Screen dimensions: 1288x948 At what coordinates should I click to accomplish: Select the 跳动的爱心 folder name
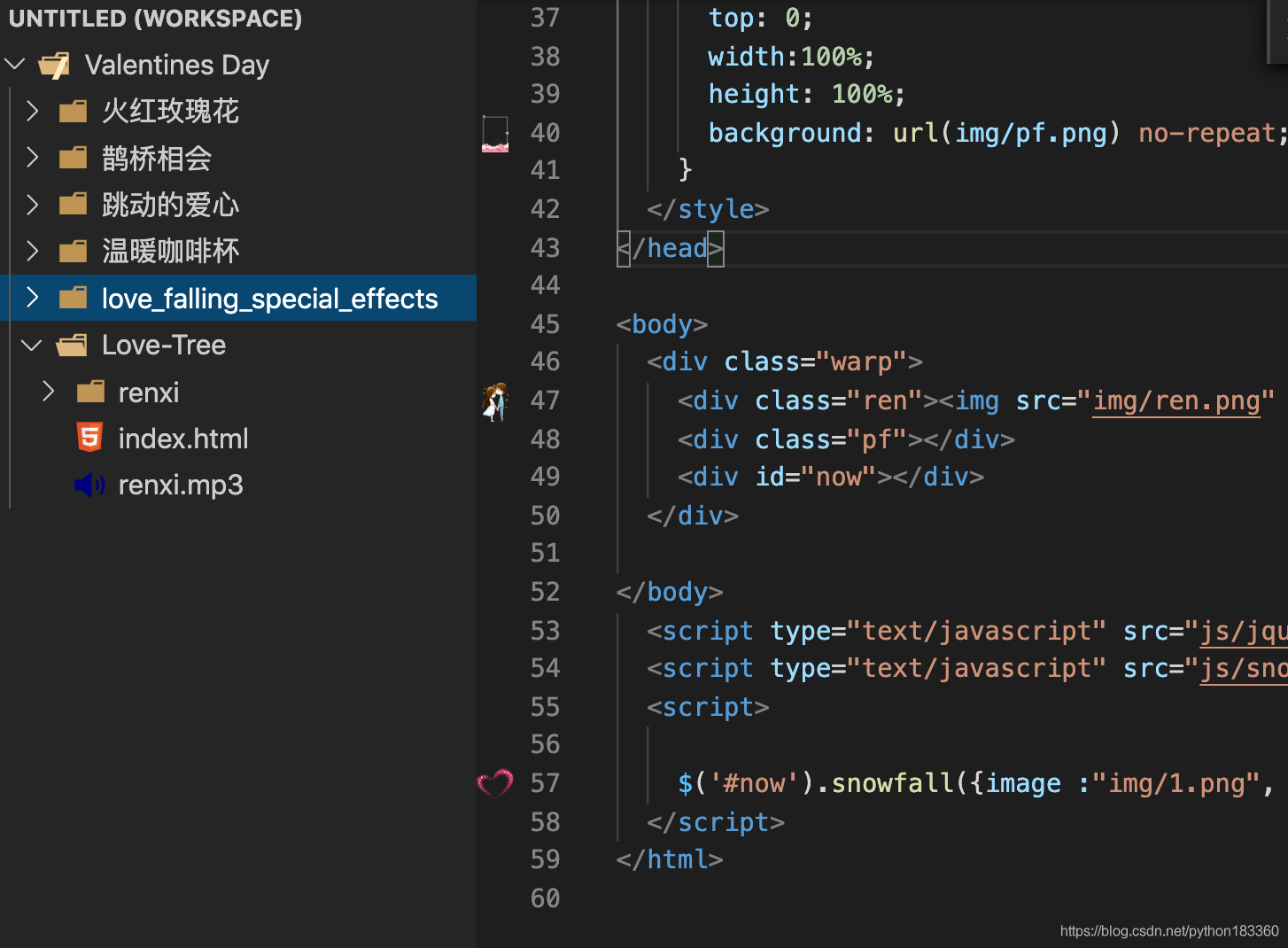coord(170,205)
